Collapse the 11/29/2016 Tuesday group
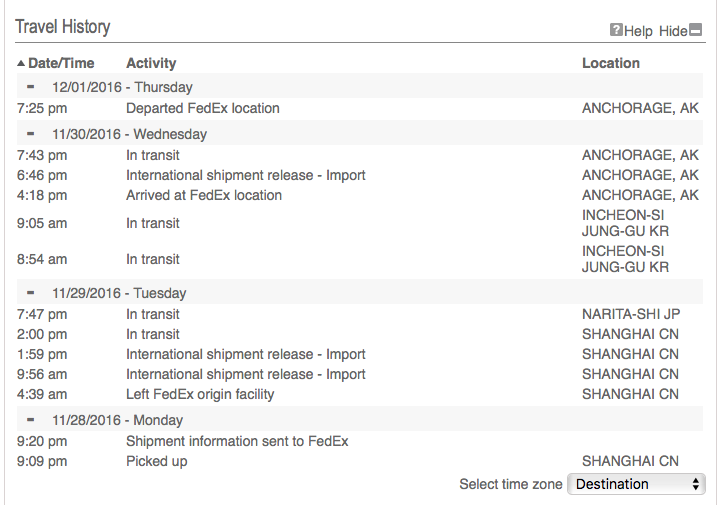 [31, 293]
